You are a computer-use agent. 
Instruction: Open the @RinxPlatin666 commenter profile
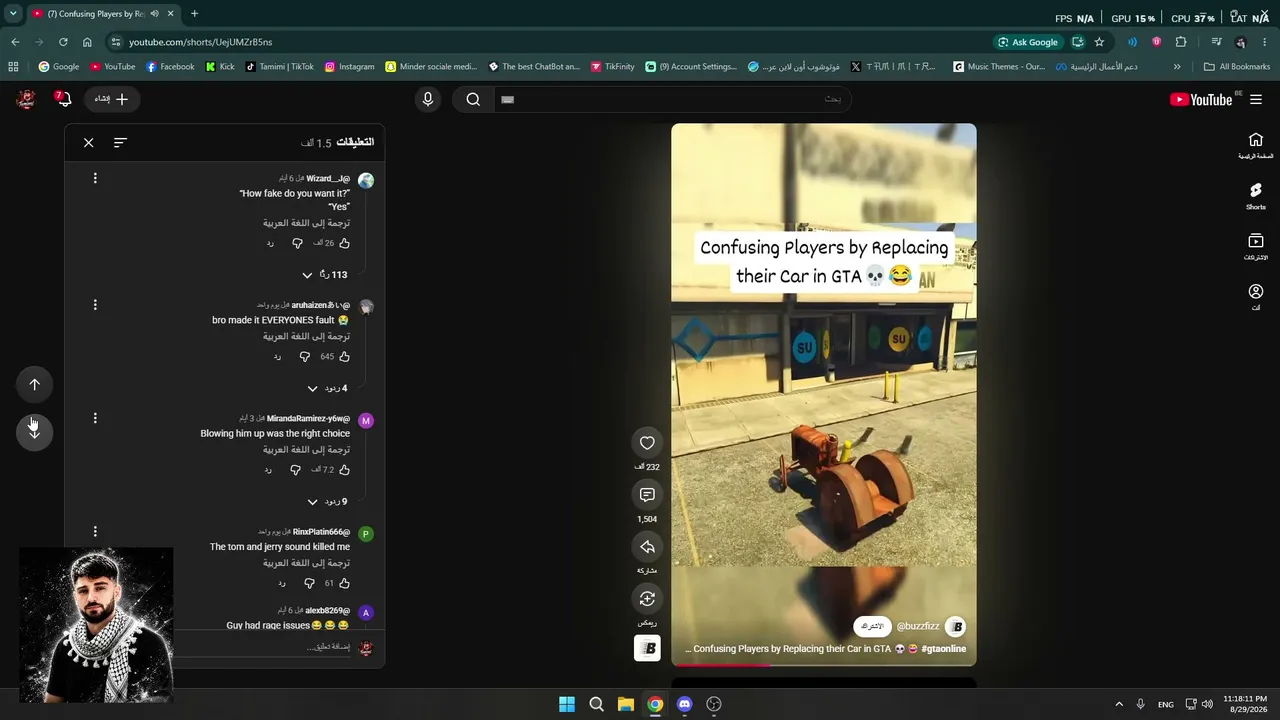[321, 532]
